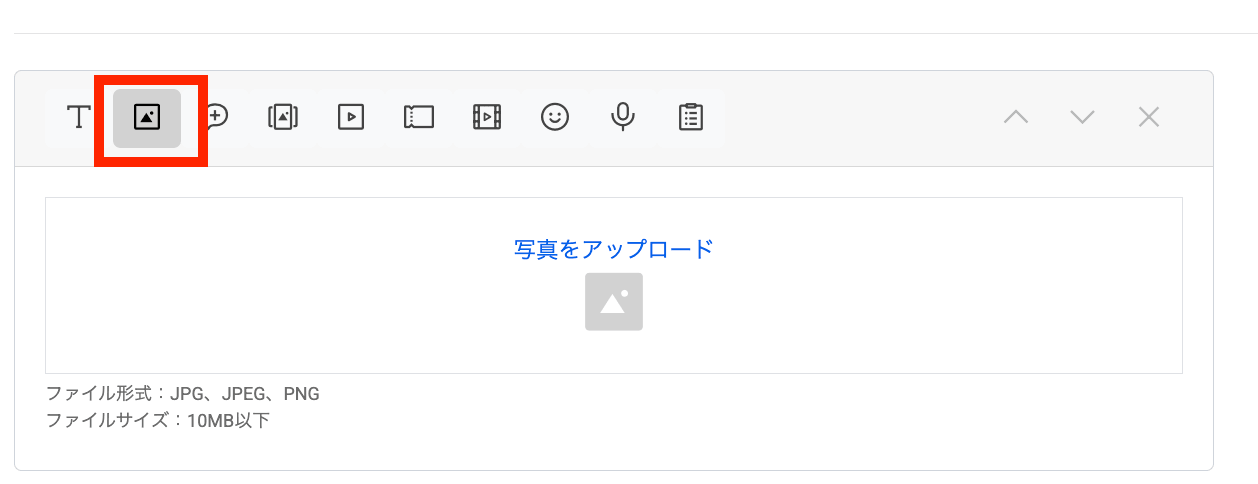Move message block down with chevron
1258x484 pixels.
(1082, 118)
